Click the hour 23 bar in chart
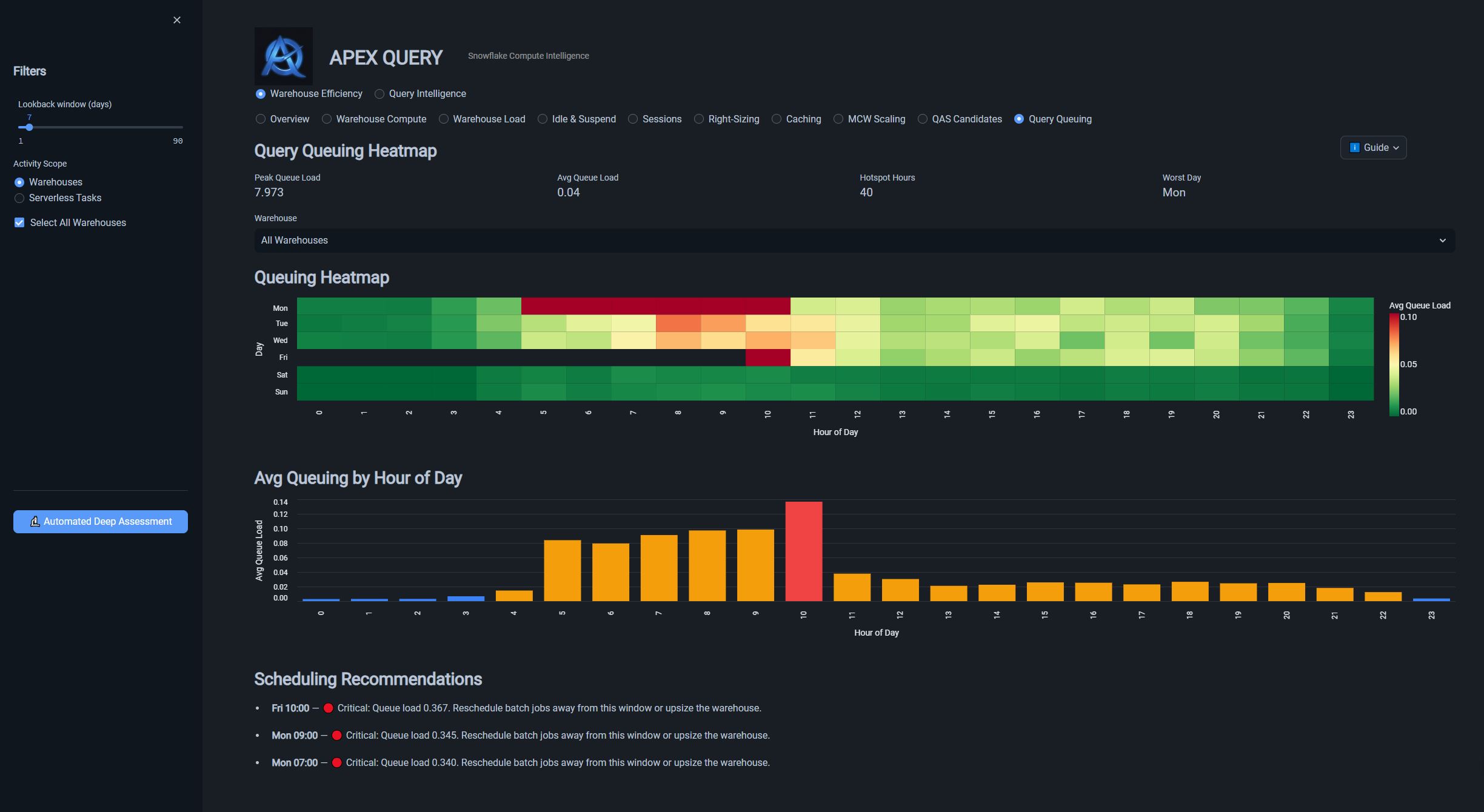 [x=1431, y=599]
